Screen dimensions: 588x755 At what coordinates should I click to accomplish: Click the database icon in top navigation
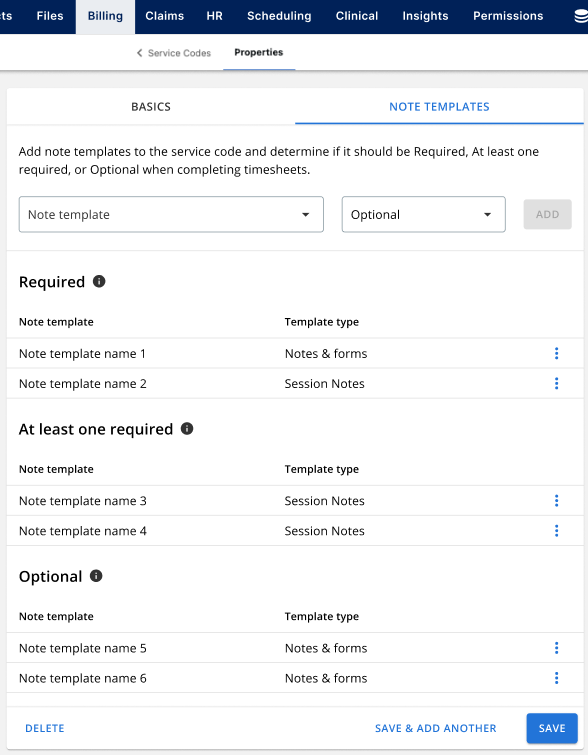click(x=581, y=16)
